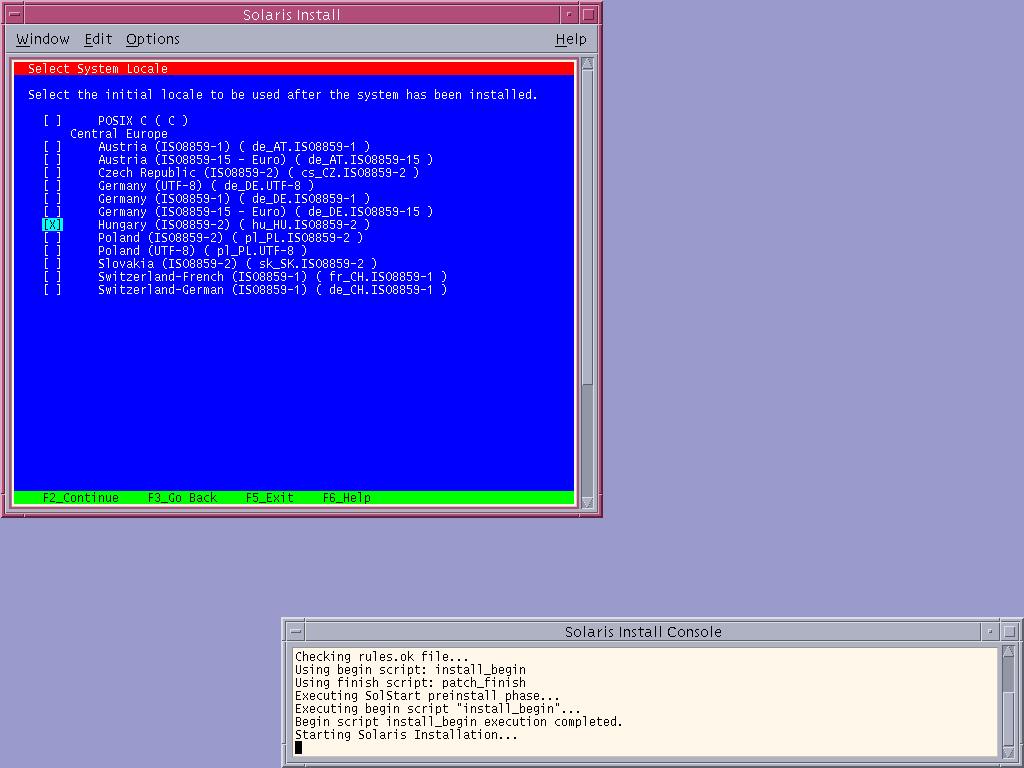Minimize the Solaris Install window
The image size is (1024, 768).
click(569, 14)
